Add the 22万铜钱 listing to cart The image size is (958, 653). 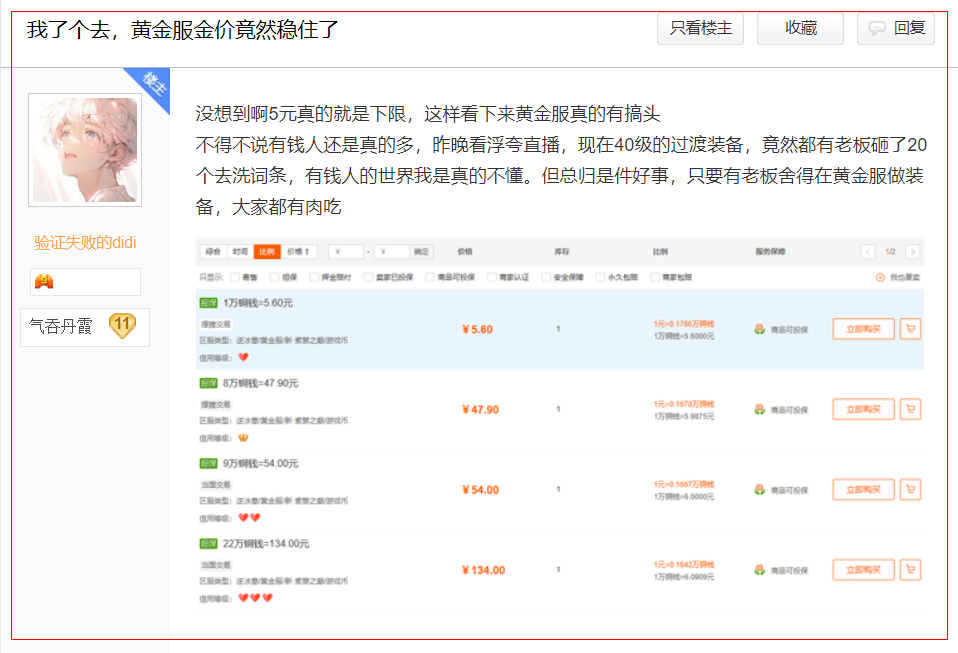[x=910, y=570]
